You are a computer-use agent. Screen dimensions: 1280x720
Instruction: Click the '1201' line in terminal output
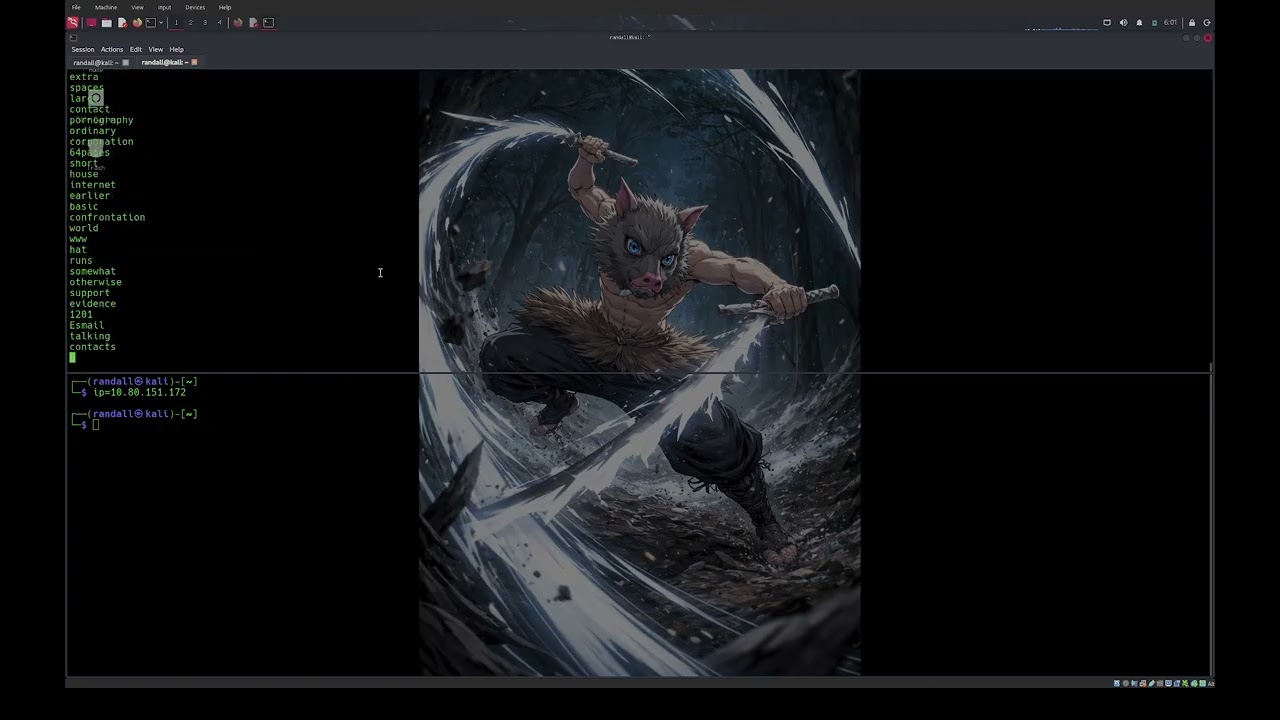81,314
